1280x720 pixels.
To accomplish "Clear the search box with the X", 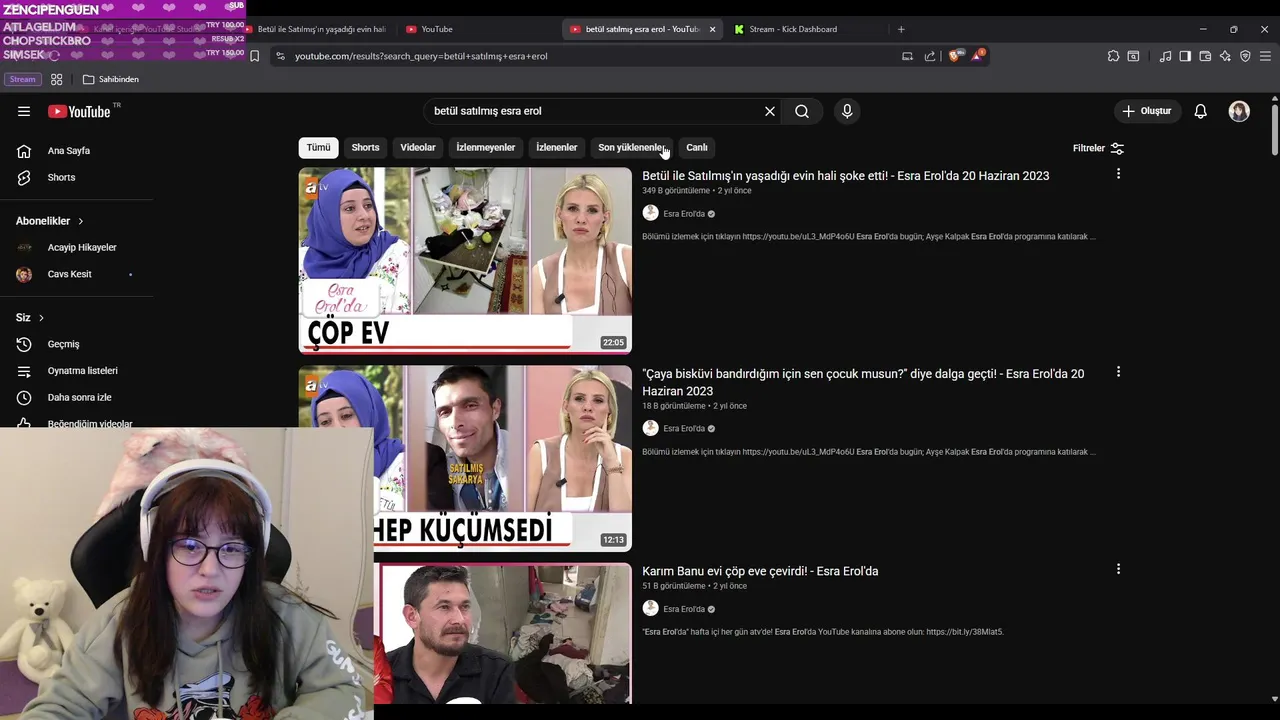I will [770, 111].
